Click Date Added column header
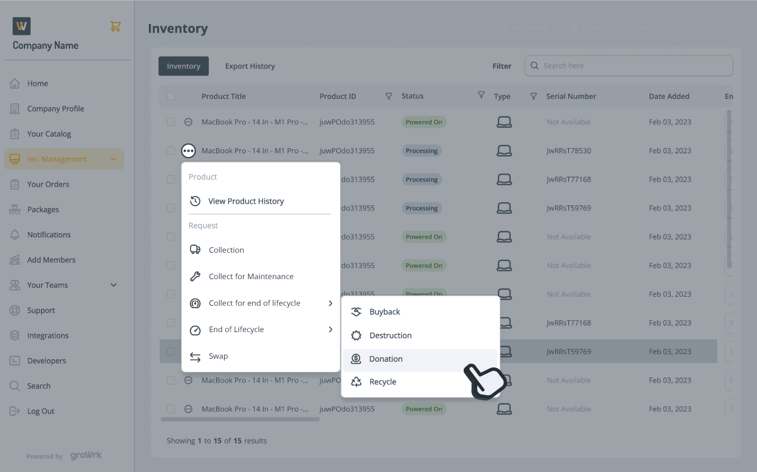 pos(669,96)
